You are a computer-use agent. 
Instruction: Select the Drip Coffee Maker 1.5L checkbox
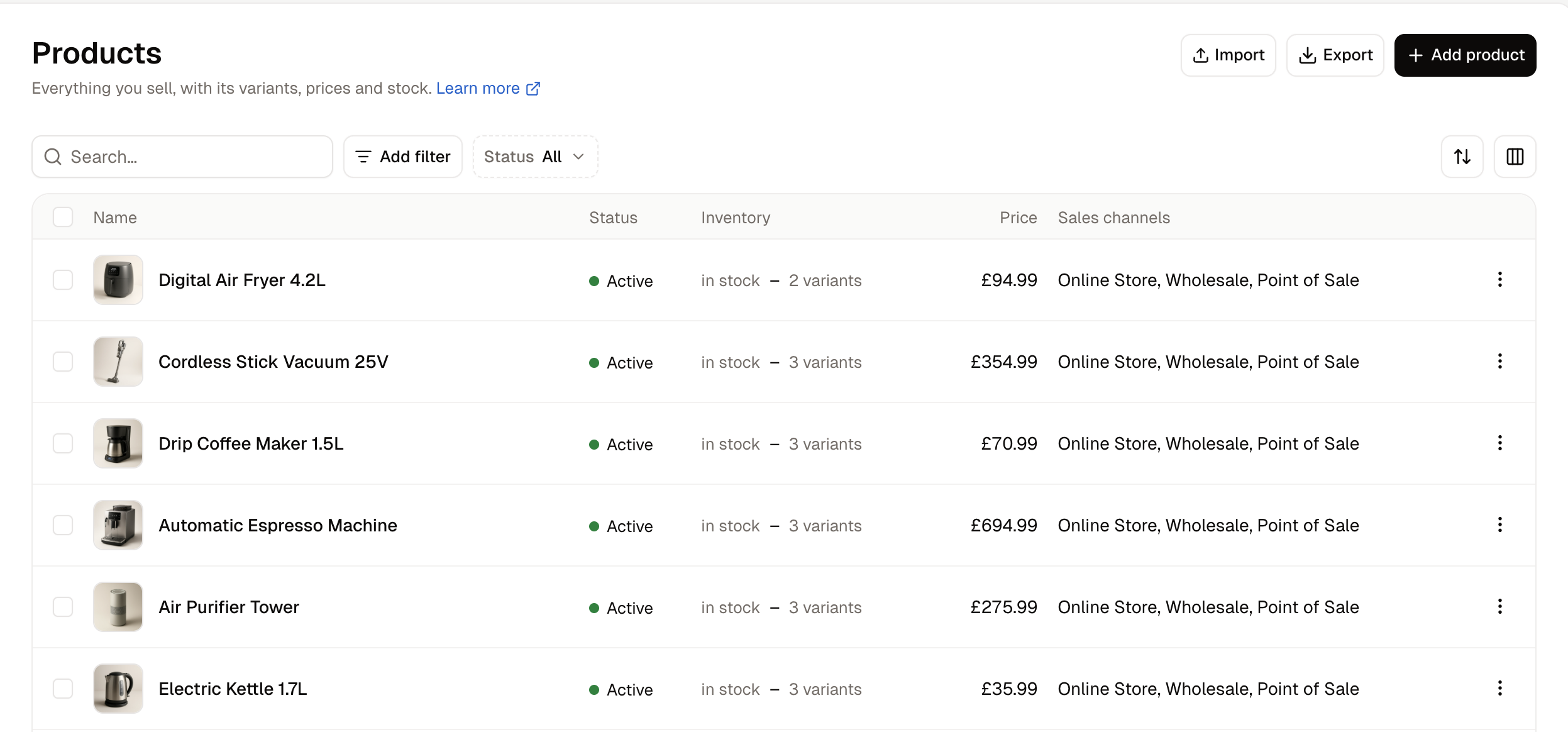pyautogui.click(x=63, y=443)
